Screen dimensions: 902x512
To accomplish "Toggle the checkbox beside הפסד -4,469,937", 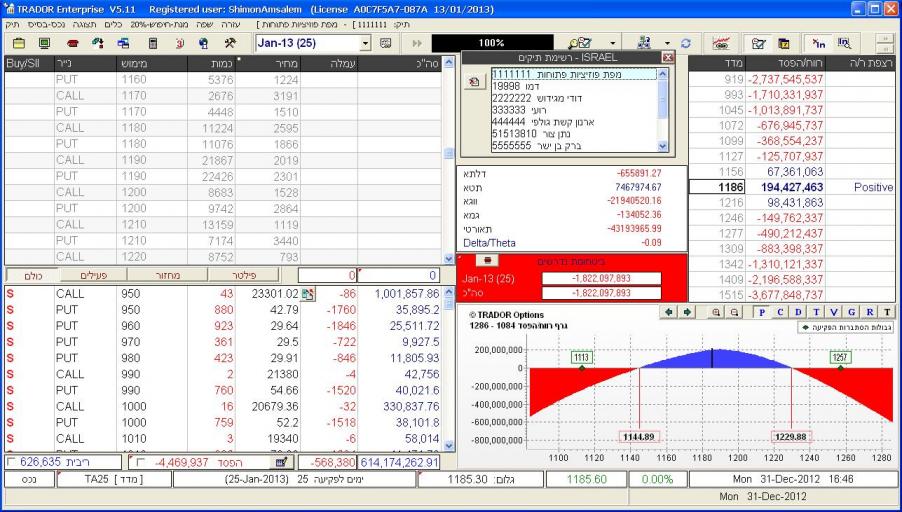I will [x=139, y=462].
